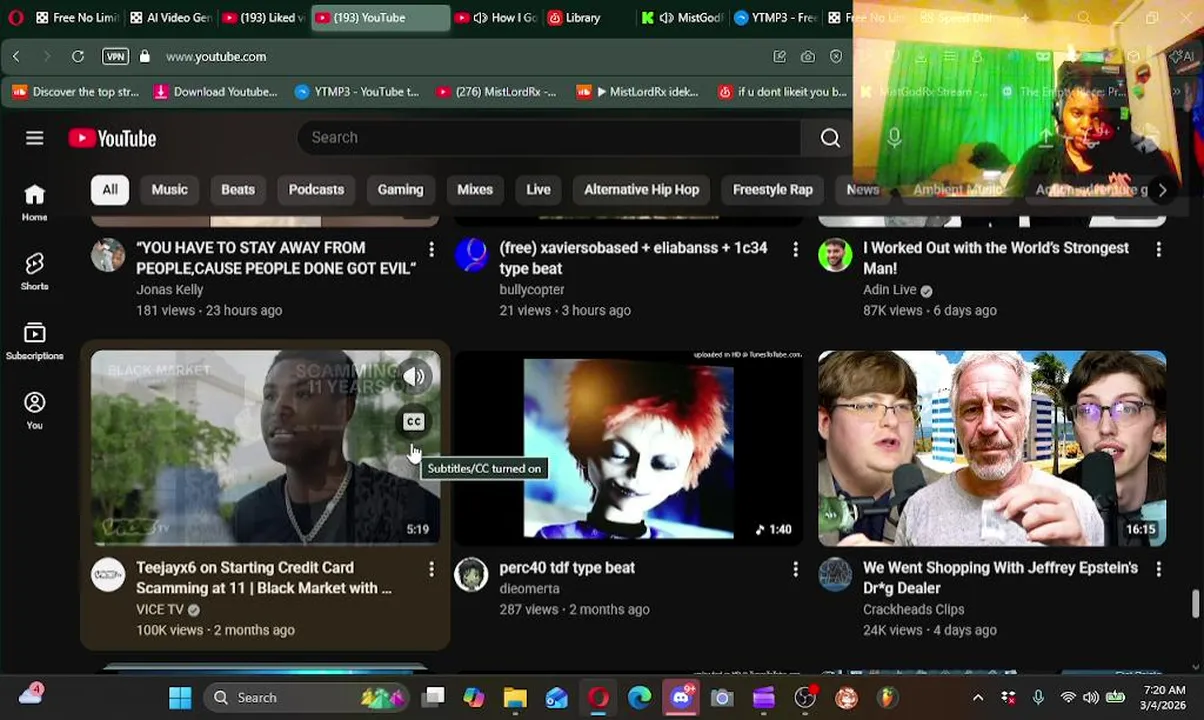Switch to the Library browser tab
Screen dimensions: 1204x720
pyautogui.click(x=588, y=18)
